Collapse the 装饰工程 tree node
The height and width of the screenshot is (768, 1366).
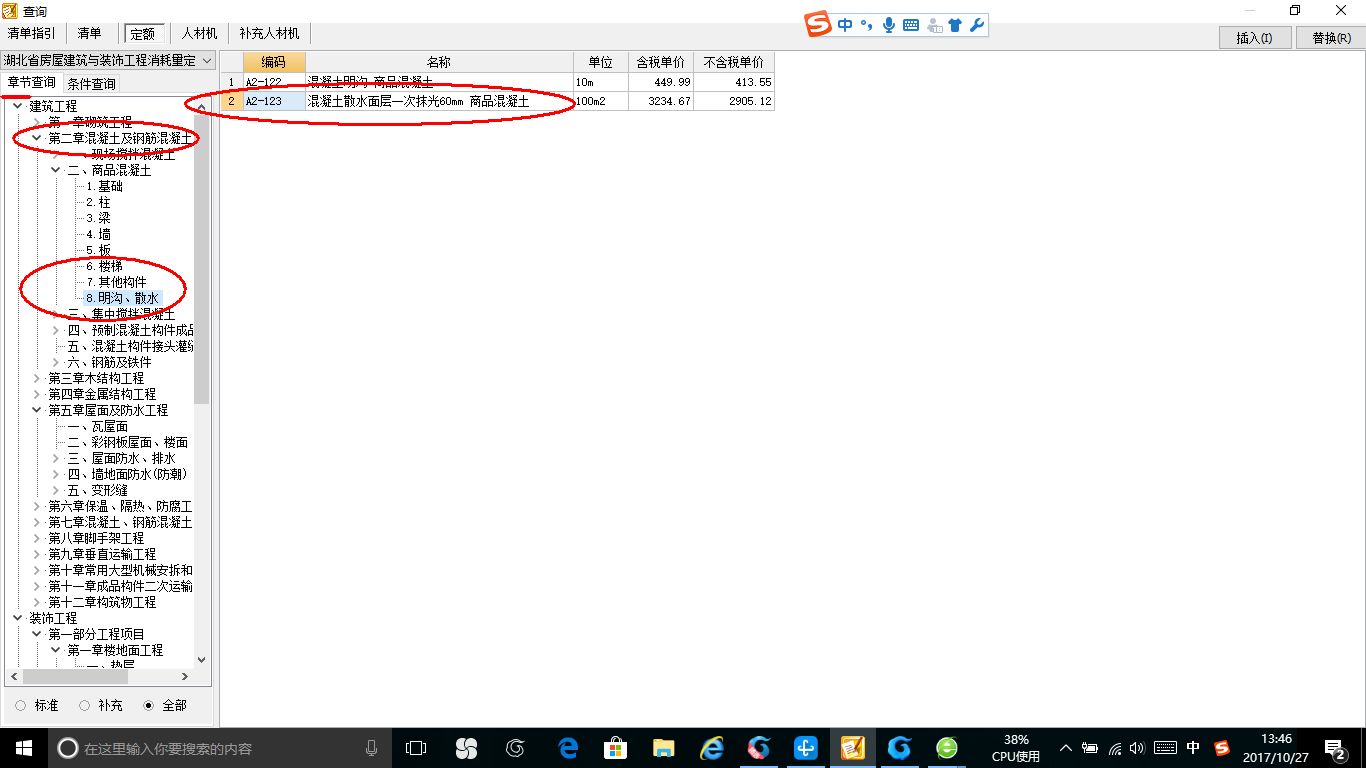(x=17, y=618)
